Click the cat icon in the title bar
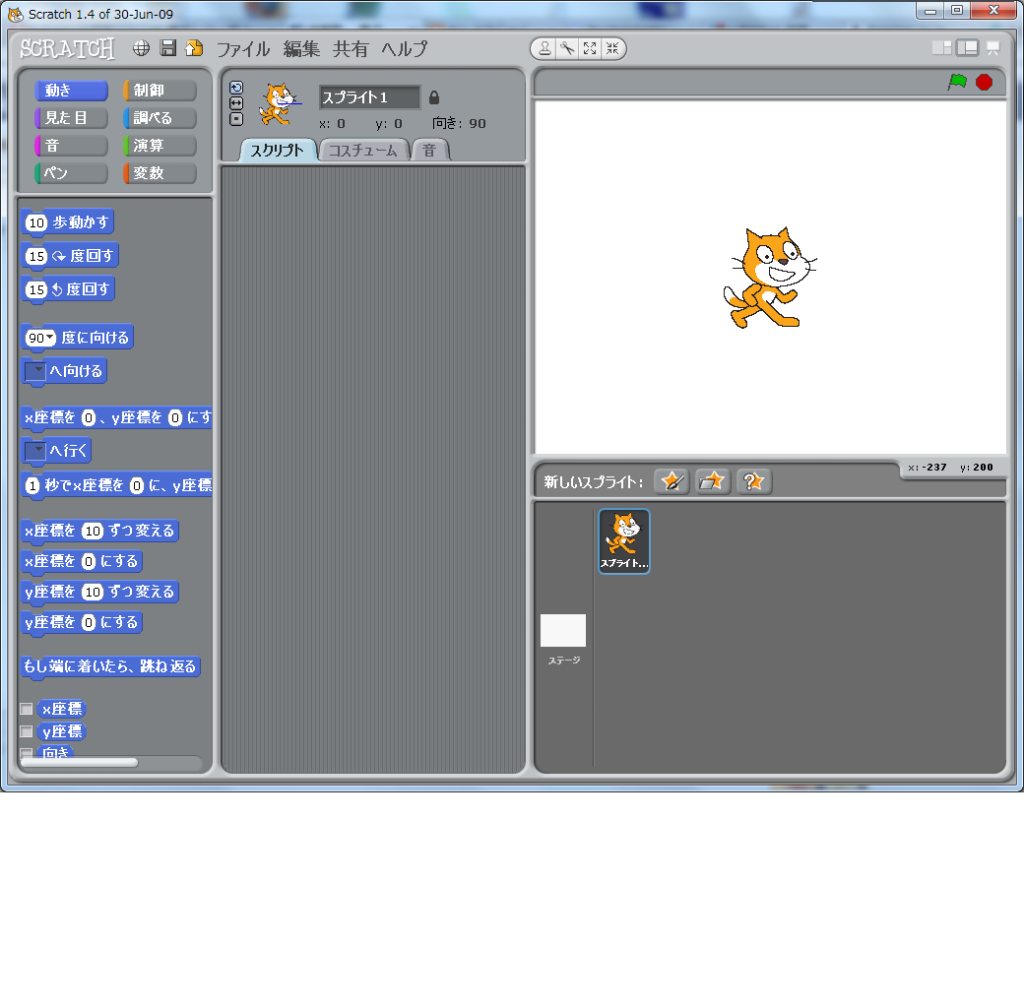 pyautogui.click(x=15, y=14)
